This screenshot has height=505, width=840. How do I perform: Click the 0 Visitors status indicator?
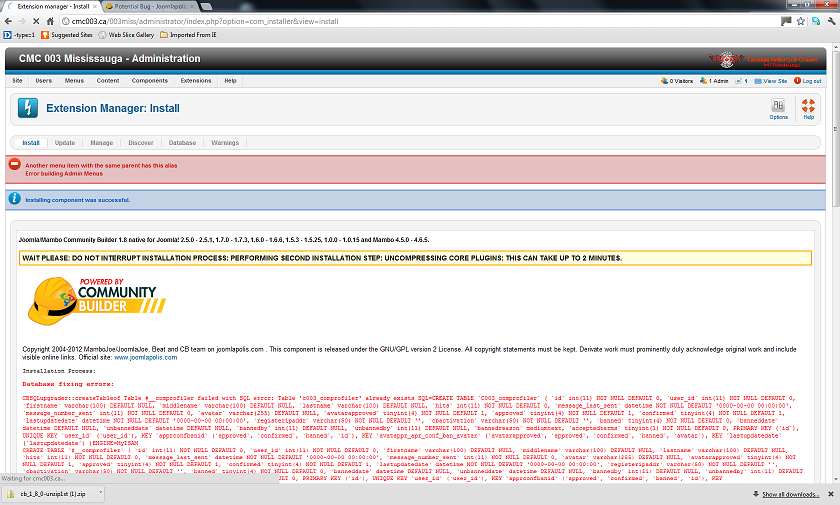coord(677,81)
